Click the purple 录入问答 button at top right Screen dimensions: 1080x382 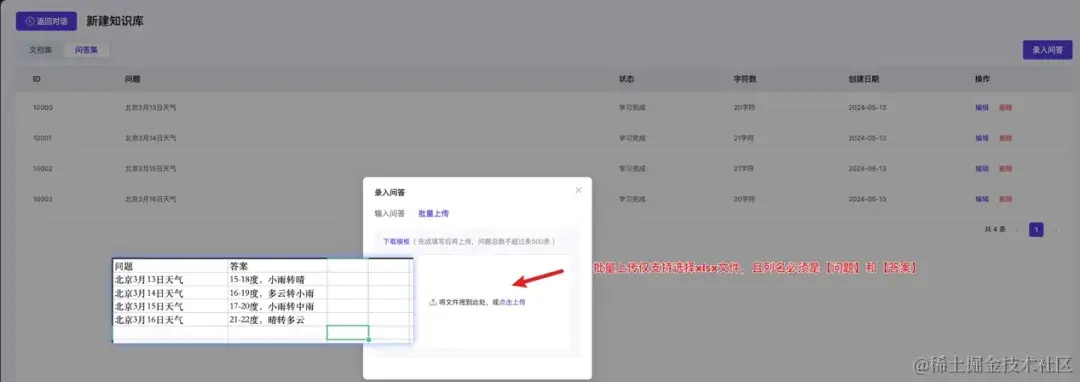click(x=1047, y=50)
